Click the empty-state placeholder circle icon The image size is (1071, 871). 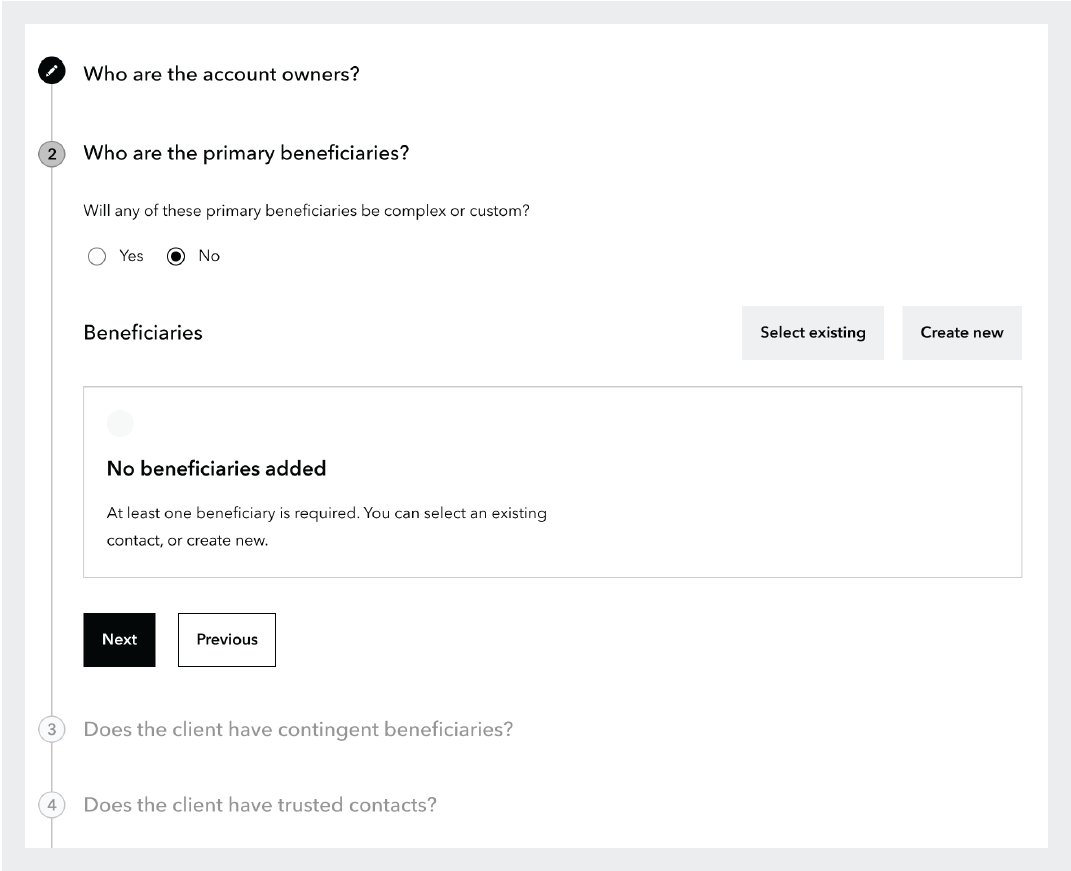click(119, 423)
